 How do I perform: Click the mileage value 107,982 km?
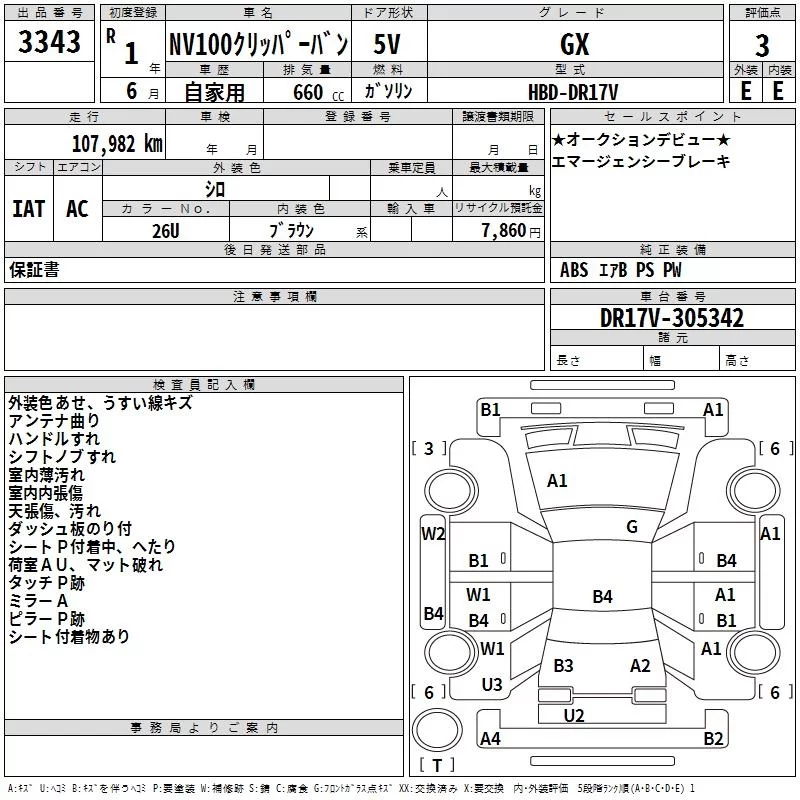[x=117, y=143]
